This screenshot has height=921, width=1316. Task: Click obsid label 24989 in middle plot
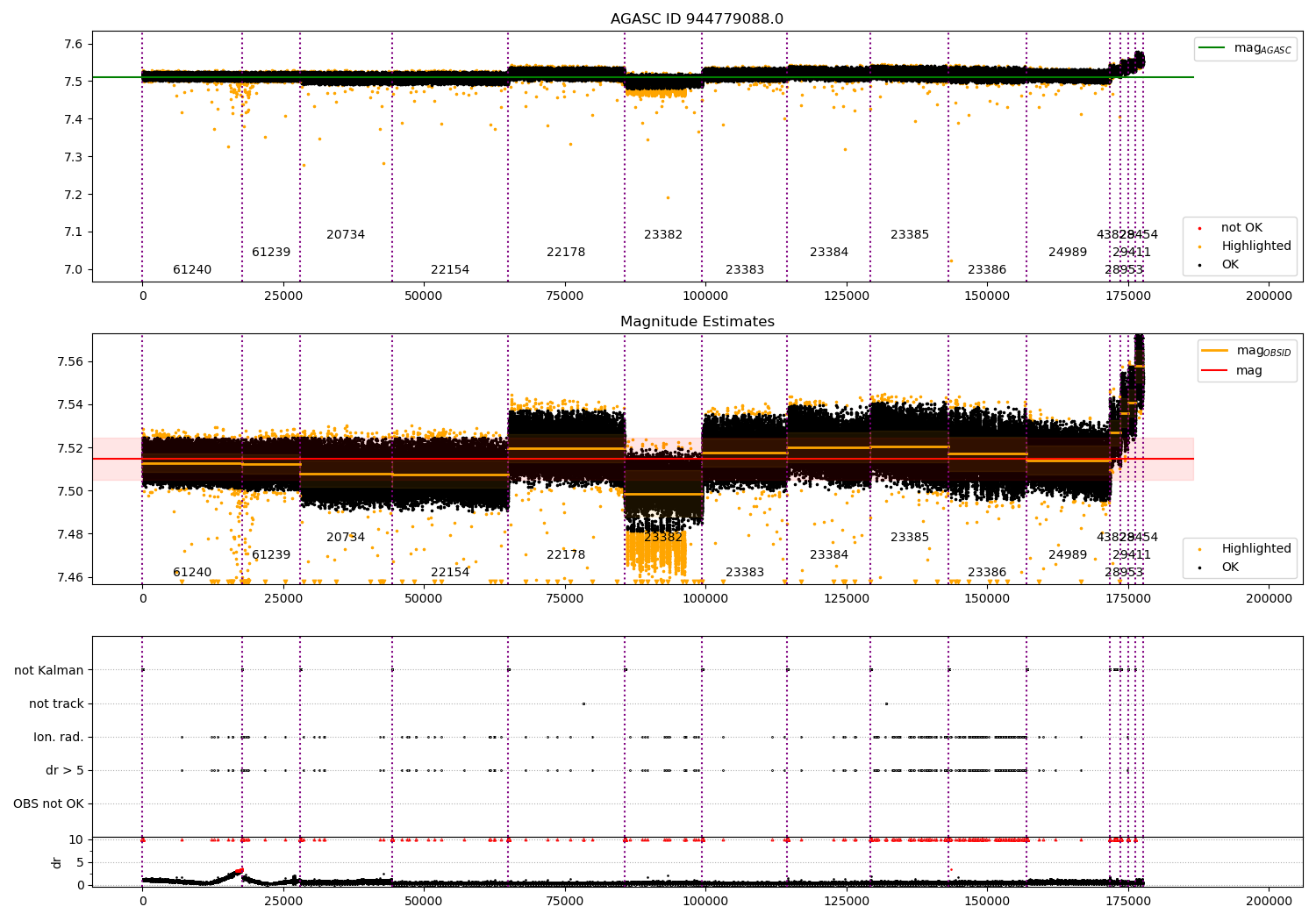[x=1068, y=554]
